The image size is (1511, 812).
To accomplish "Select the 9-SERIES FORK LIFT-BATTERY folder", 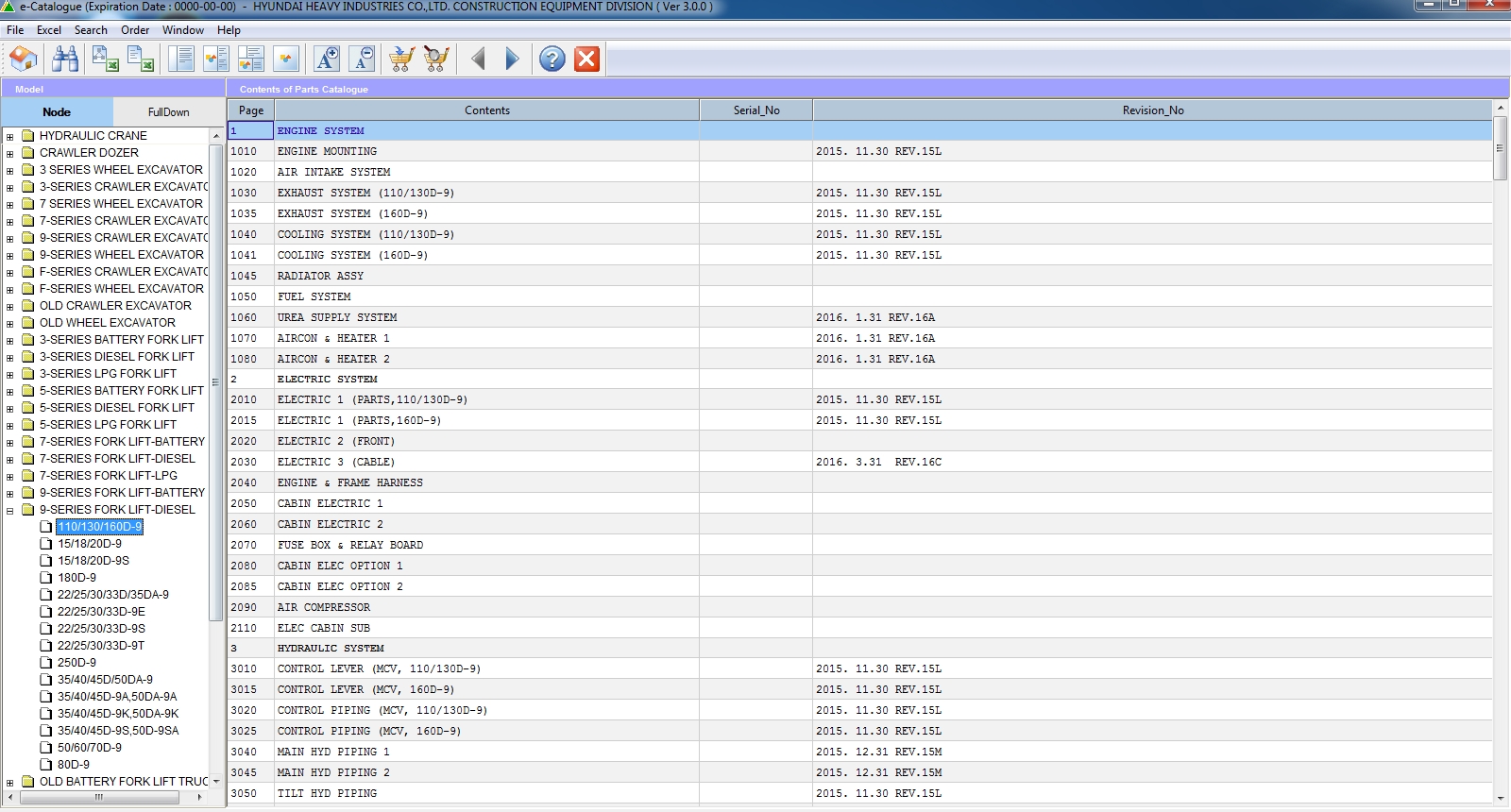I will (122, 493).
